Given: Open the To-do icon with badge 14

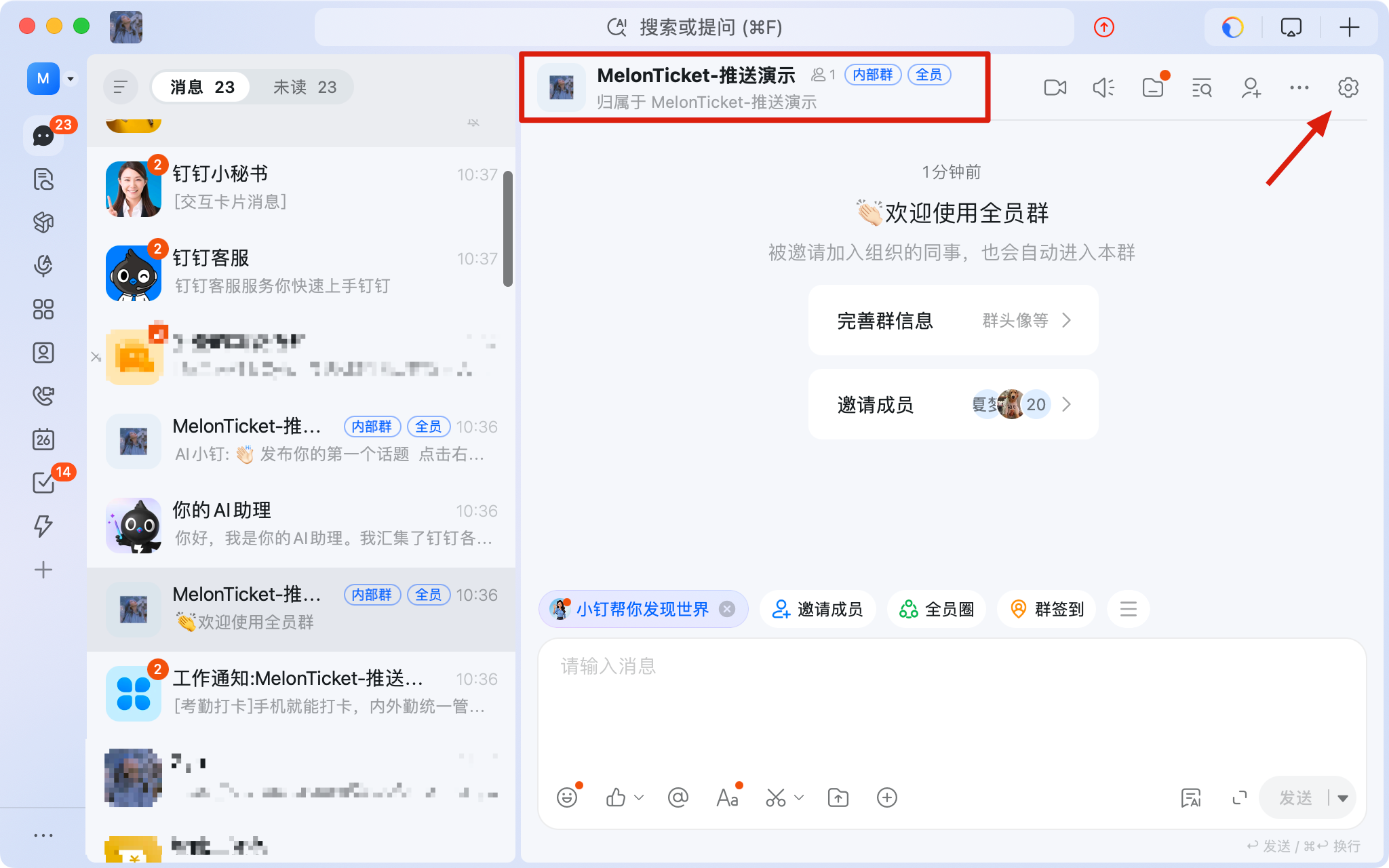Looking at the screenshot, I should pyautogui.click(x=43, y=483).
